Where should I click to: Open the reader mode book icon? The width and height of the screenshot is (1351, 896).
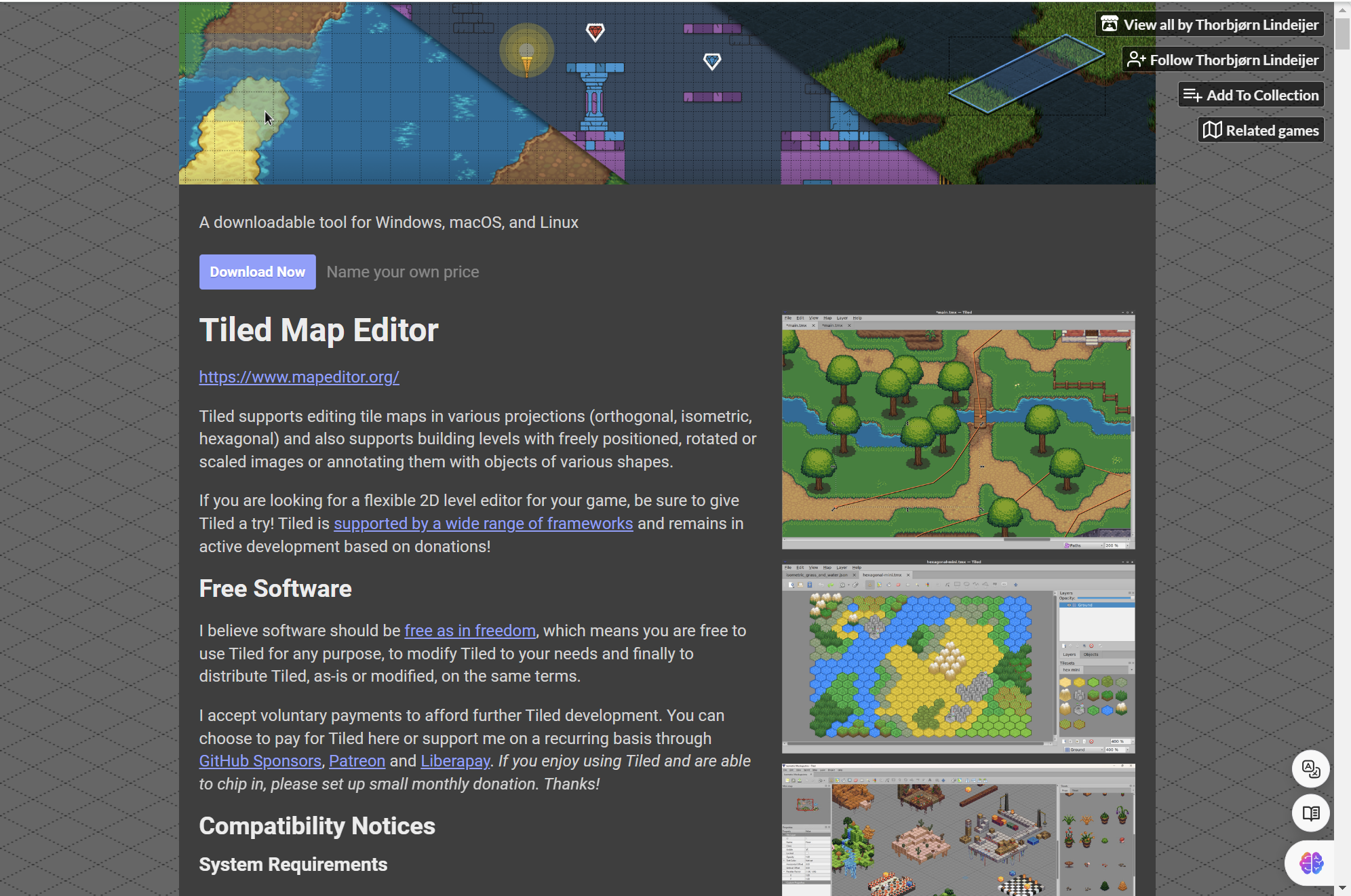[1310, 813]
